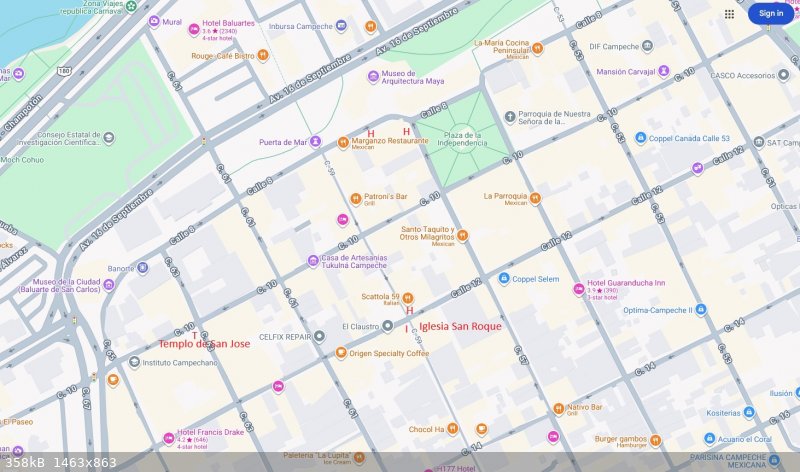
Task: Select the Patroni's Bar restaurant icon
Action: [x=355, y=198]
